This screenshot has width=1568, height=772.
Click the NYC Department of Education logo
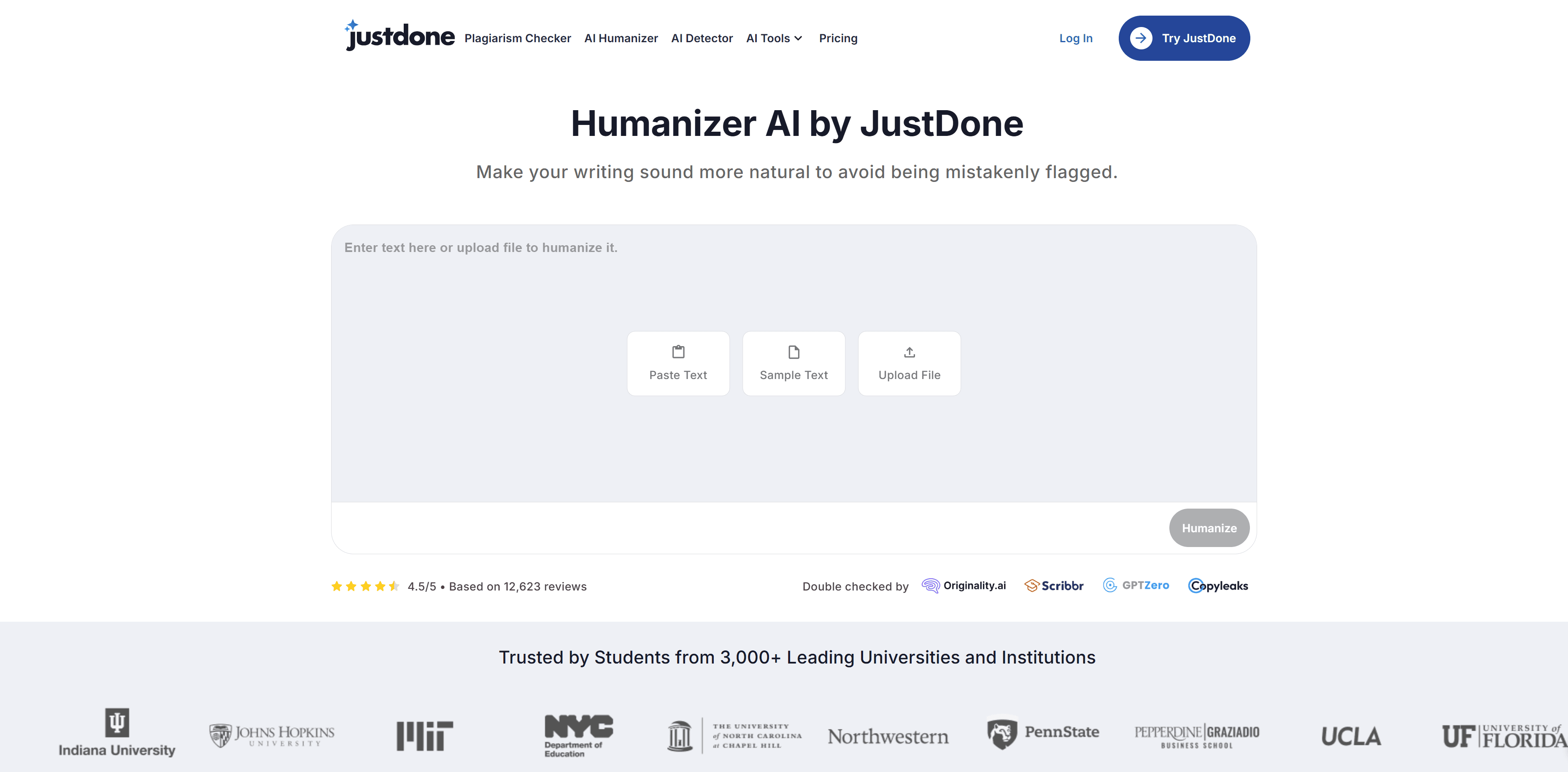pos(578,736)
